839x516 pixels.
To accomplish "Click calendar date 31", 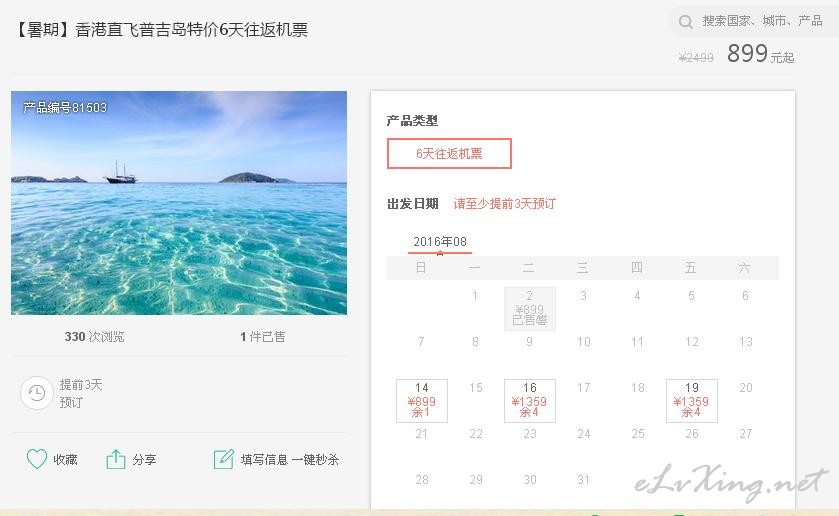I will [584, 480].
